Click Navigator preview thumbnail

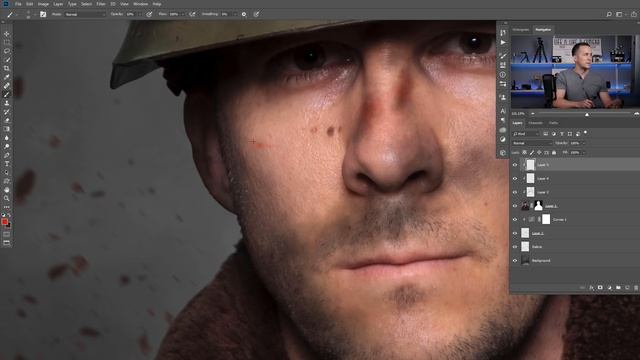[x=575, y=72]
